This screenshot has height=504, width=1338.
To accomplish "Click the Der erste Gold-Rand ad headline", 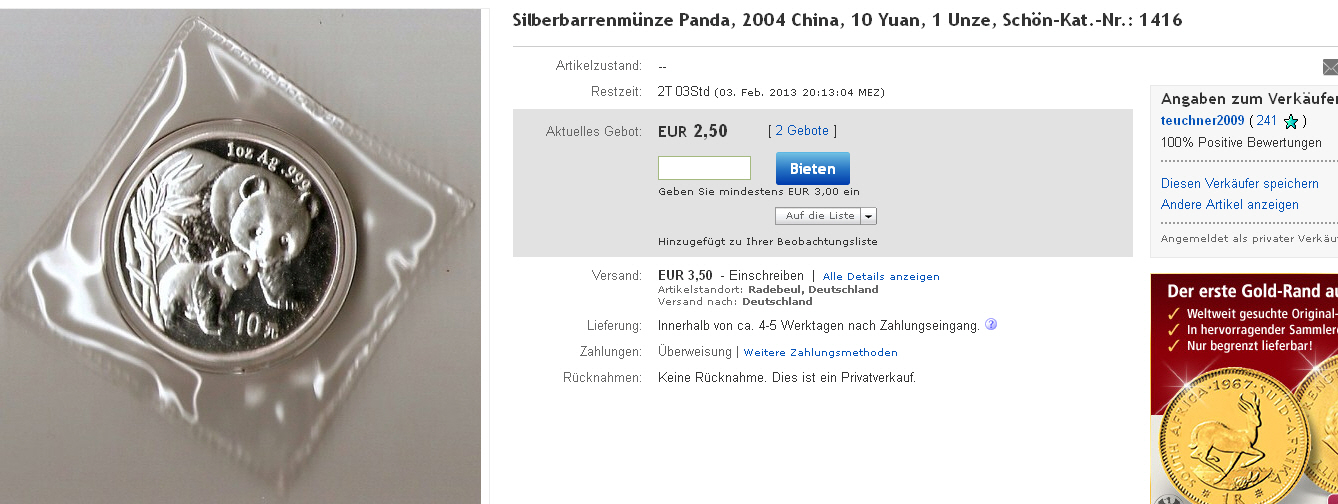I will click(1252, 292).
